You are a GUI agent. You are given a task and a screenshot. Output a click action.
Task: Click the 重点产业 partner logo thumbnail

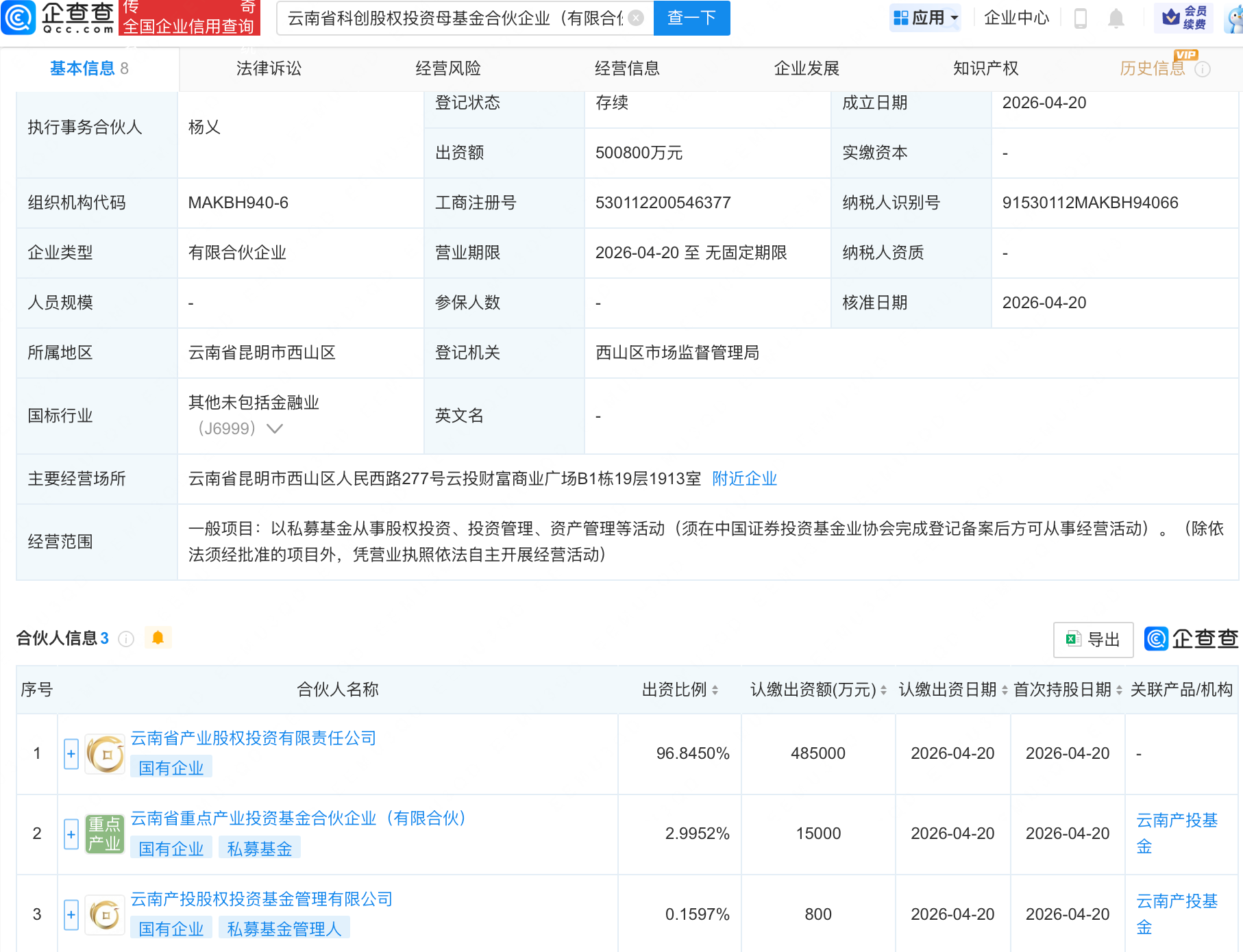click(104, 834)
